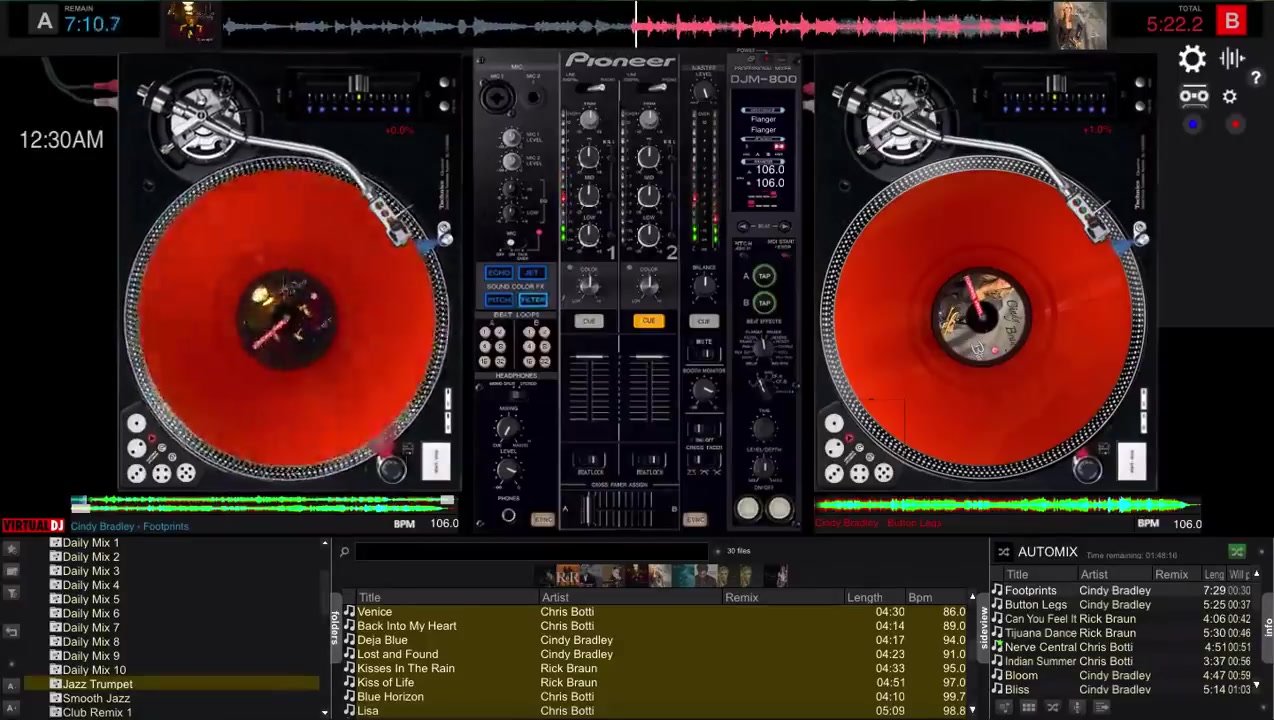Click the export list icon below automix list
This screenshot has height=720, width=1274.
click(1101, 707)
